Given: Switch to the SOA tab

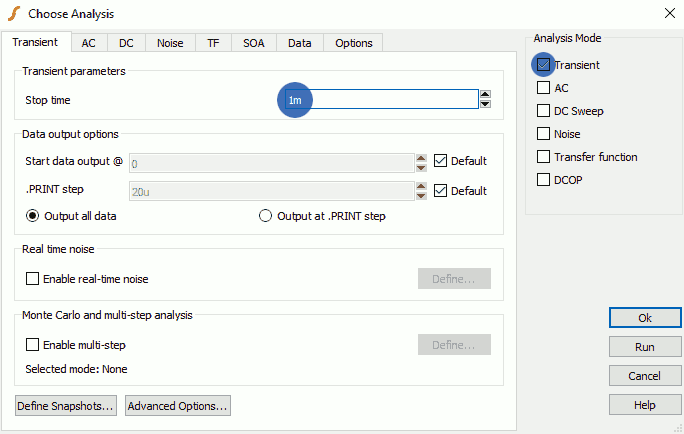Looking at the screenshot, I should 254,43.
